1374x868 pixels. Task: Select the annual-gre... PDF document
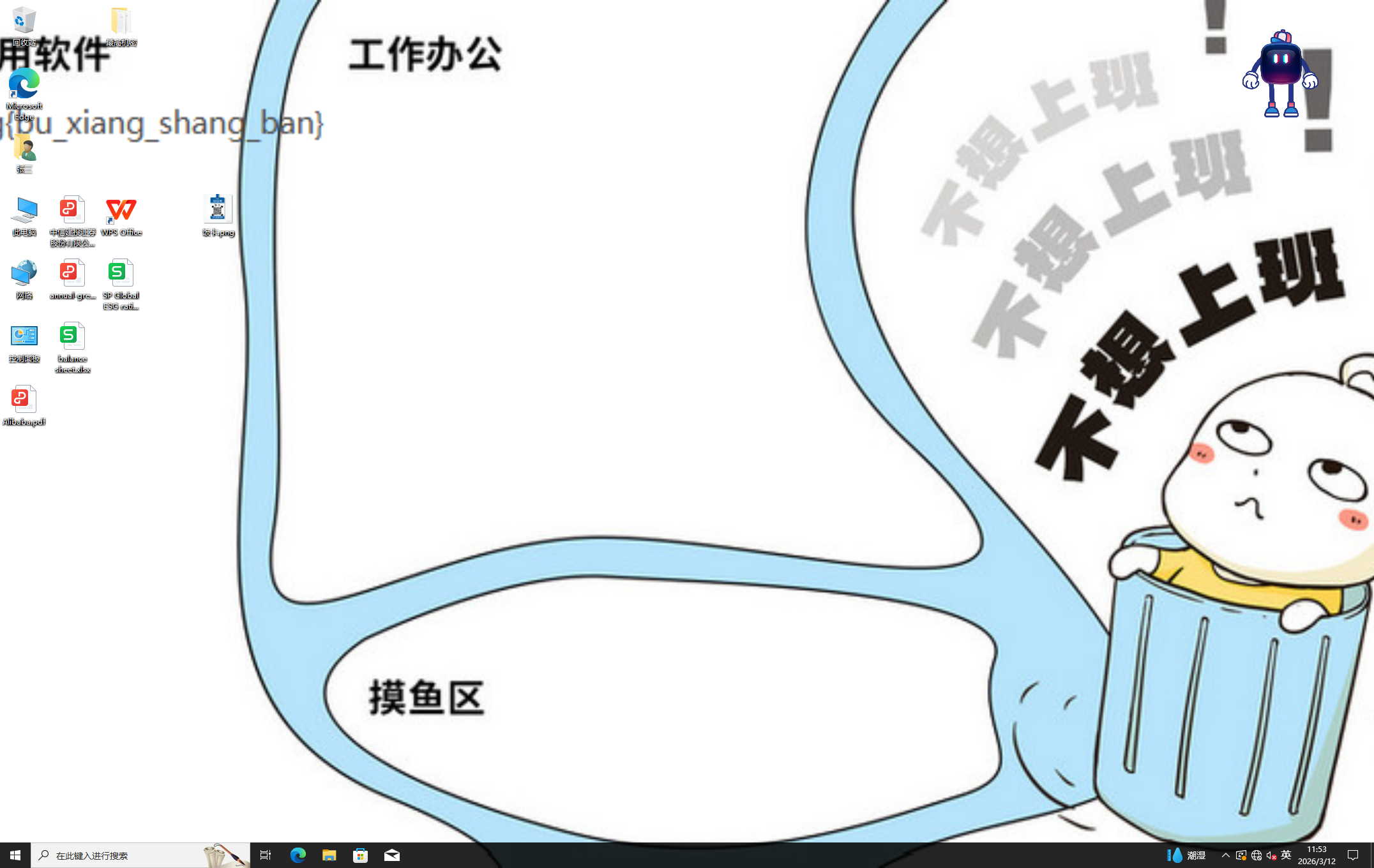pyautogui.click(x=72, y=278)
